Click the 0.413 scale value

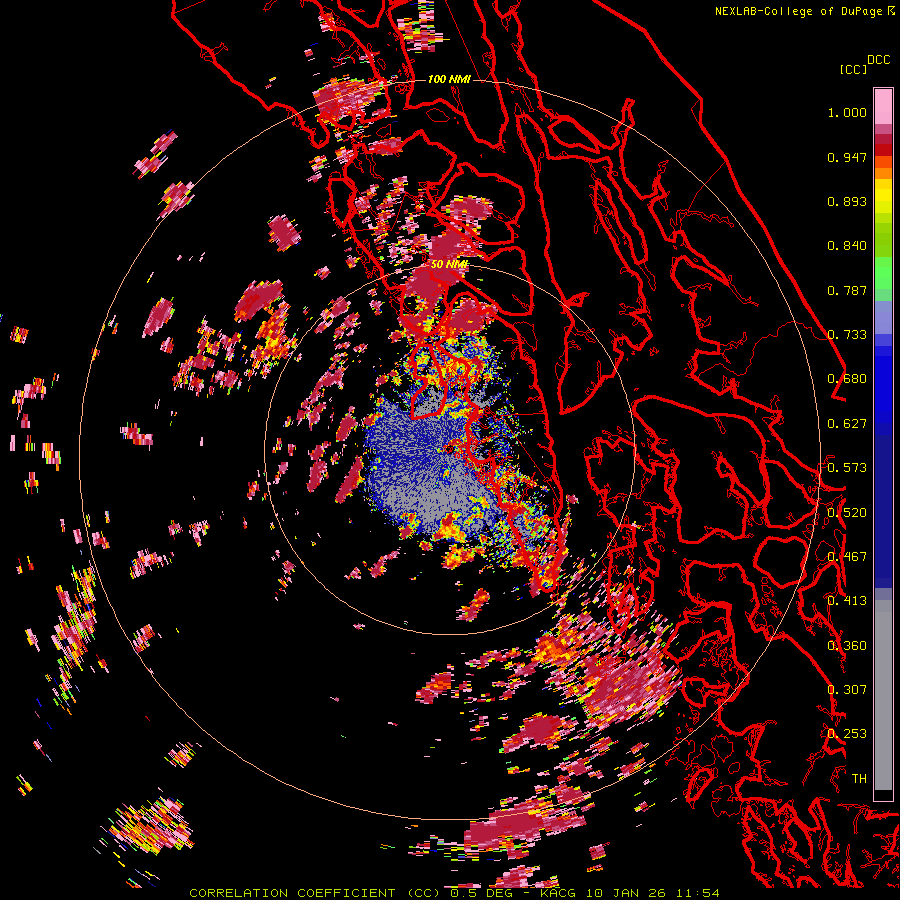point(847,601)
